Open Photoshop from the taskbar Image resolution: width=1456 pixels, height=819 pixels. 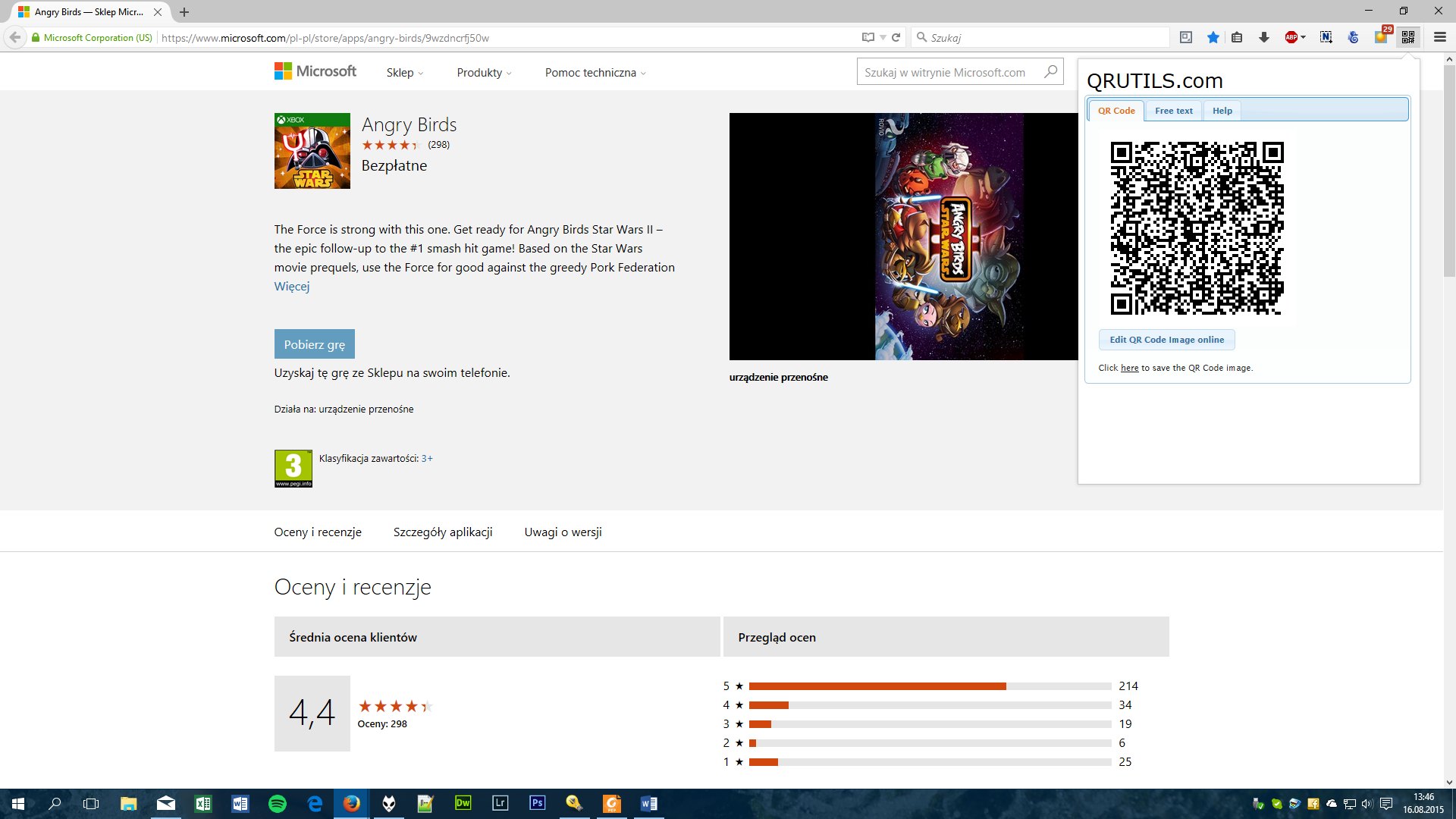[537, 803]
